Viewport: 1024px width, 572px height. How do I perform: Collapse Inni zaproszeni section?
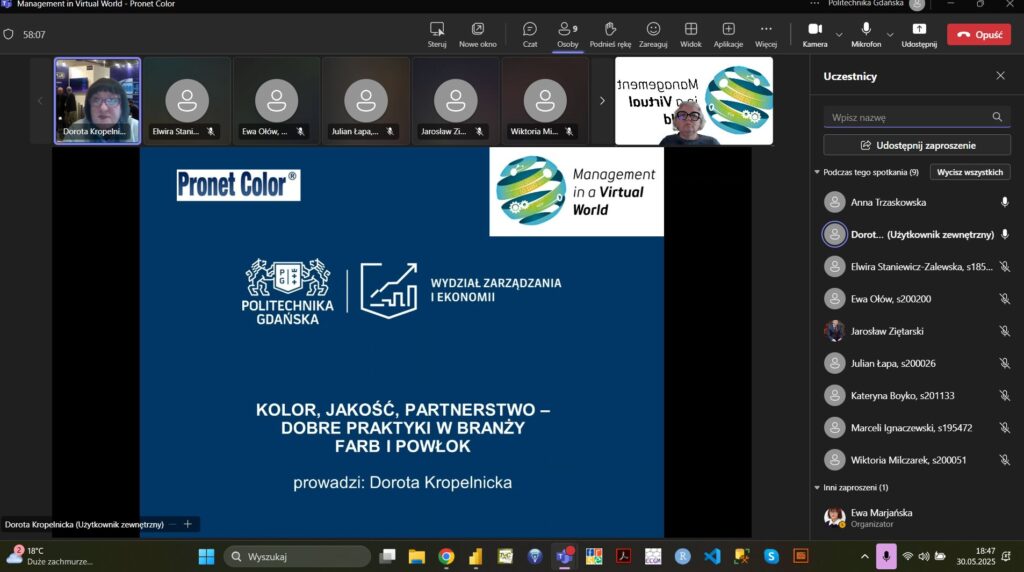click(x=817, y=488)
